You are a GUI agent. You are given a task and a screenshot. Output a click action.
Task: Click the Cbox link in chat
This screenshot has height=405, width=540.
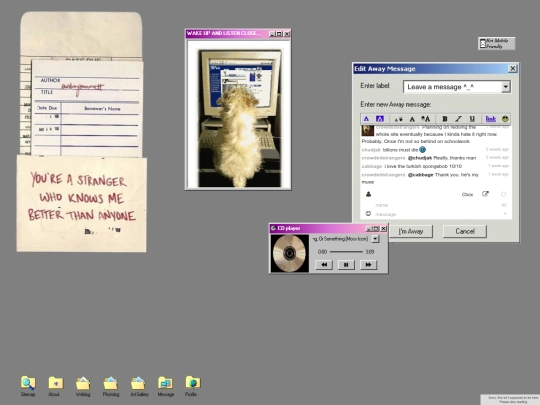point(467,195)
